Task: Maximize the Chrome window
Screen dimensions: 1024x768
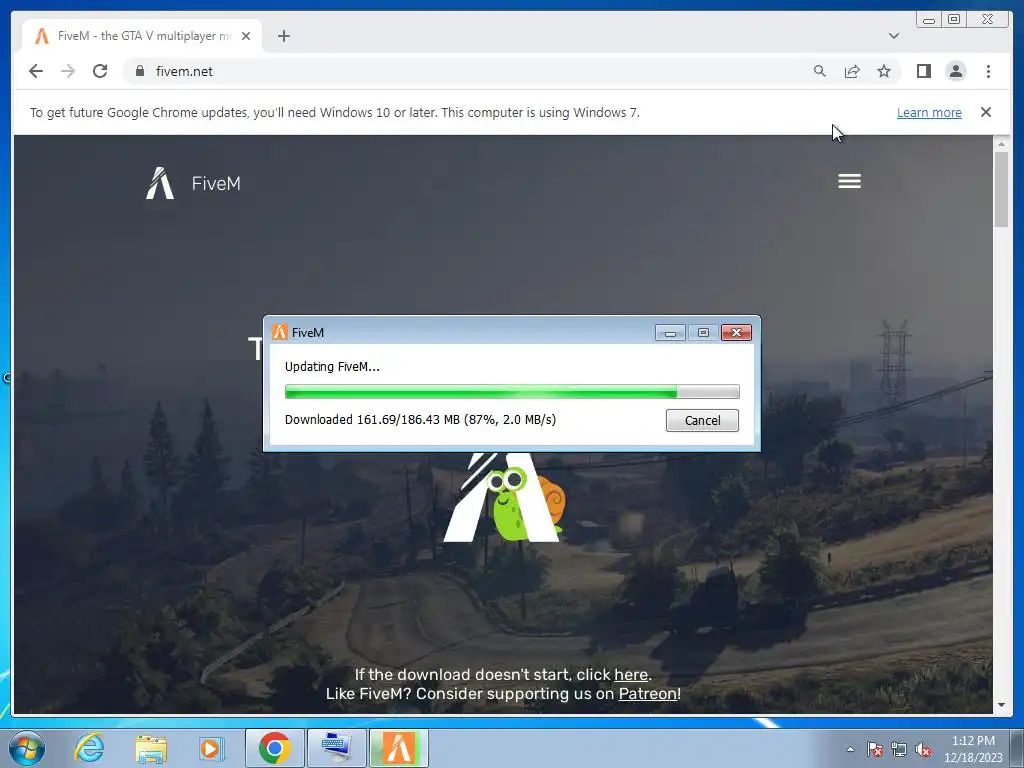Action: click(x=953, y=20)
